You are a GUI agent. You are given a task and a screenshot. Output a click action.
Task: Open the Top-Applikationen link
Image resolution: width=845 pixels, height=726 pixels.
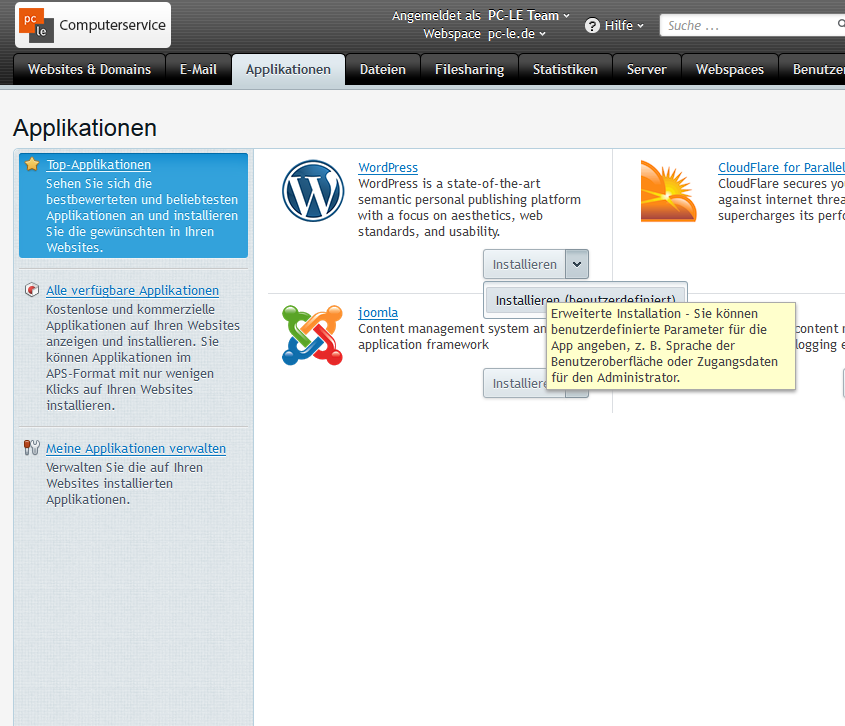tap(99, 164)
